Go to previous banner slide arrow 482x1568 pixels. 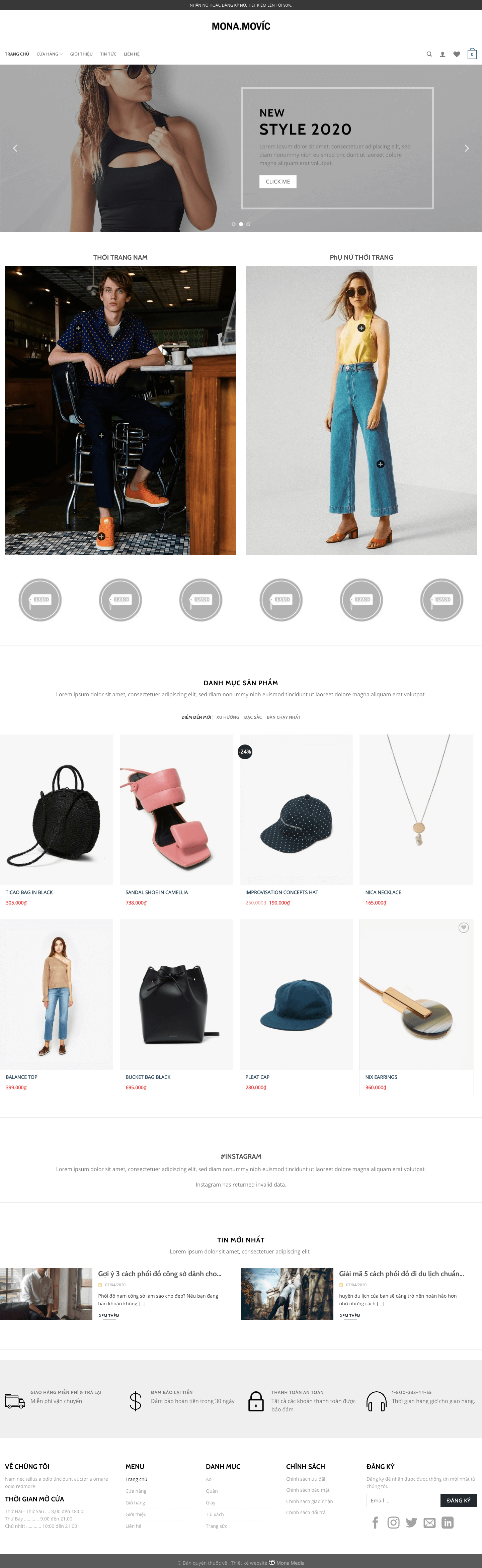coord(15,148)
